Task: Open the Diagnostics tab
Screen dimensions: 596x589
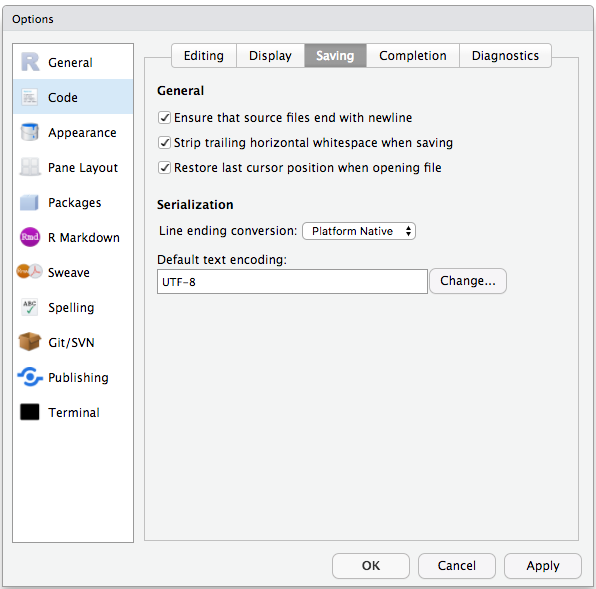Action: pos(505,55)
